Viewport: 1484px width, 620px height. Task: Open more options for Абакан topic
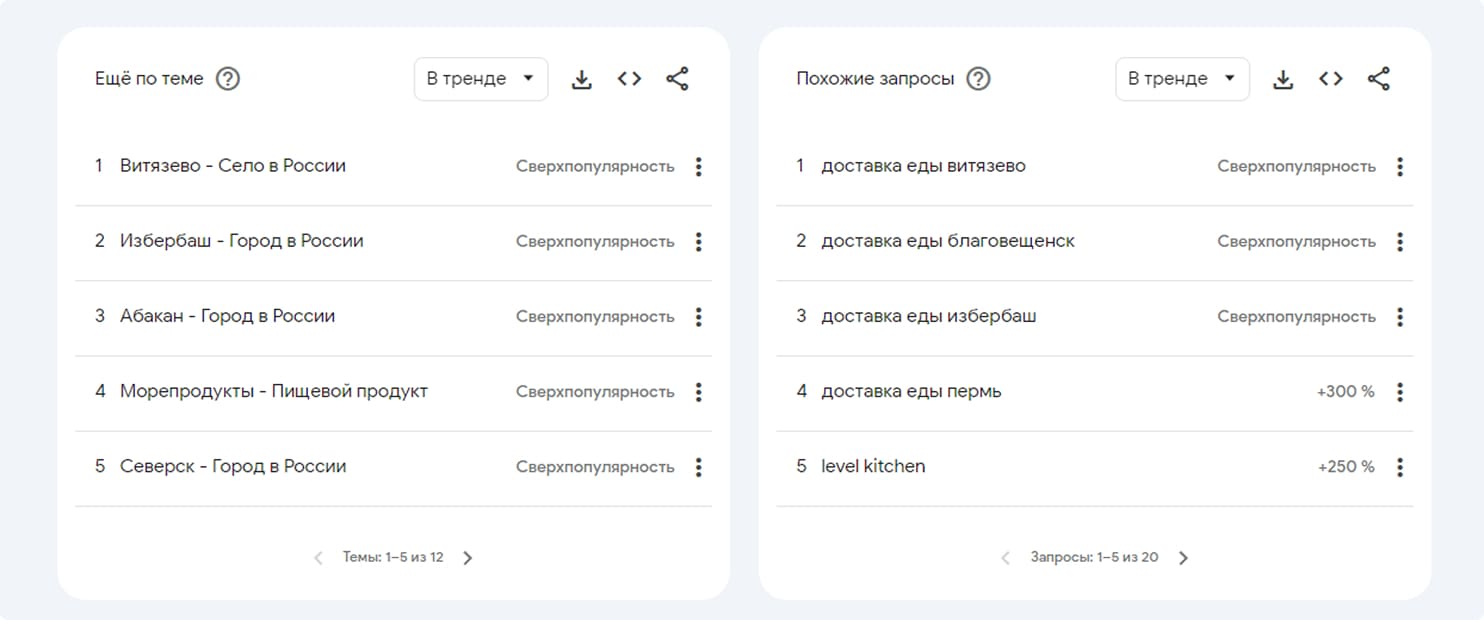pos(698,317)
